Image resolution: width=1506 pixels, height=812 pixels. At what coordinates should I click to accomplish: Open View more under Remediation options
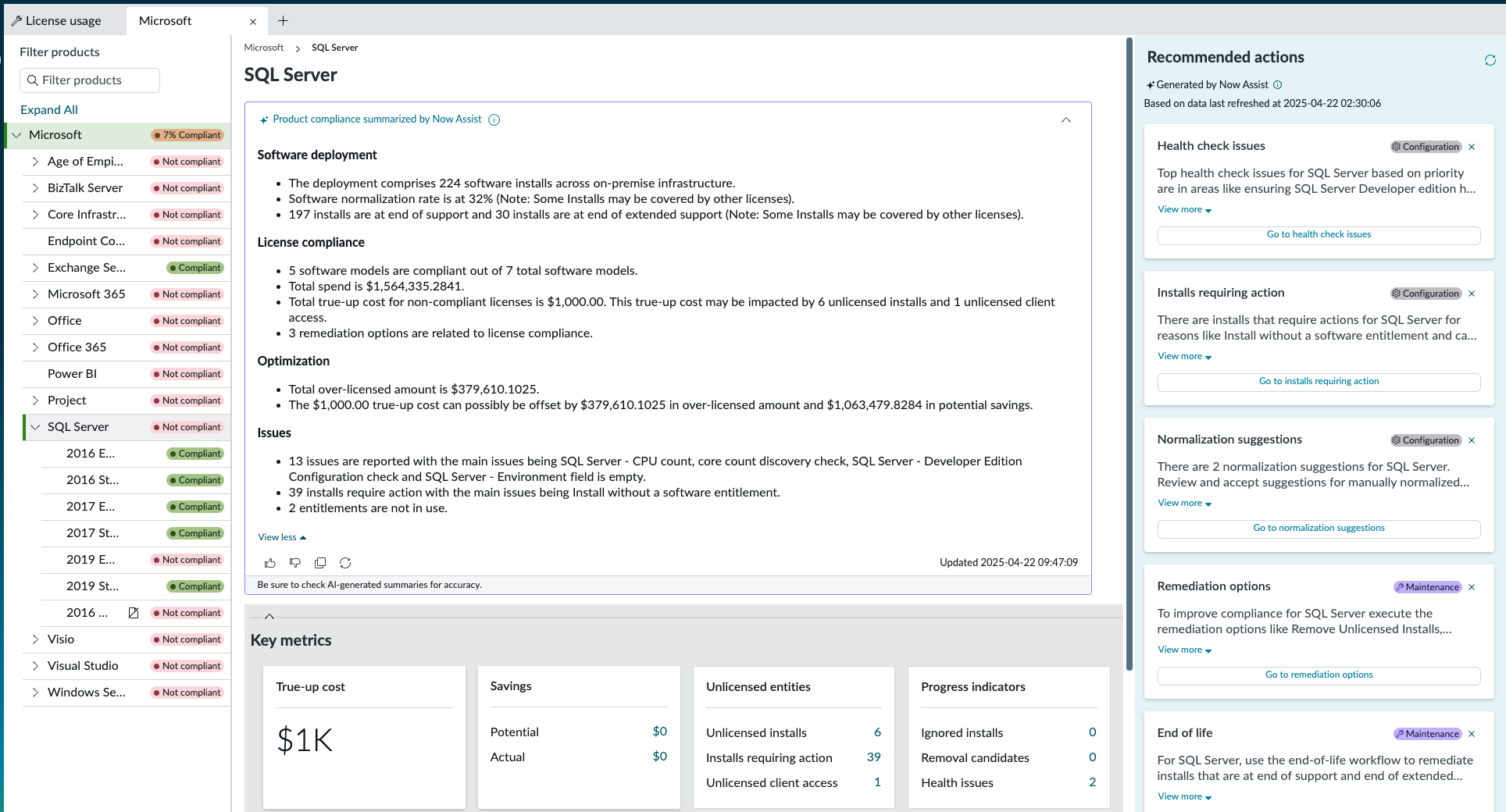click(x=1184, y=650)
